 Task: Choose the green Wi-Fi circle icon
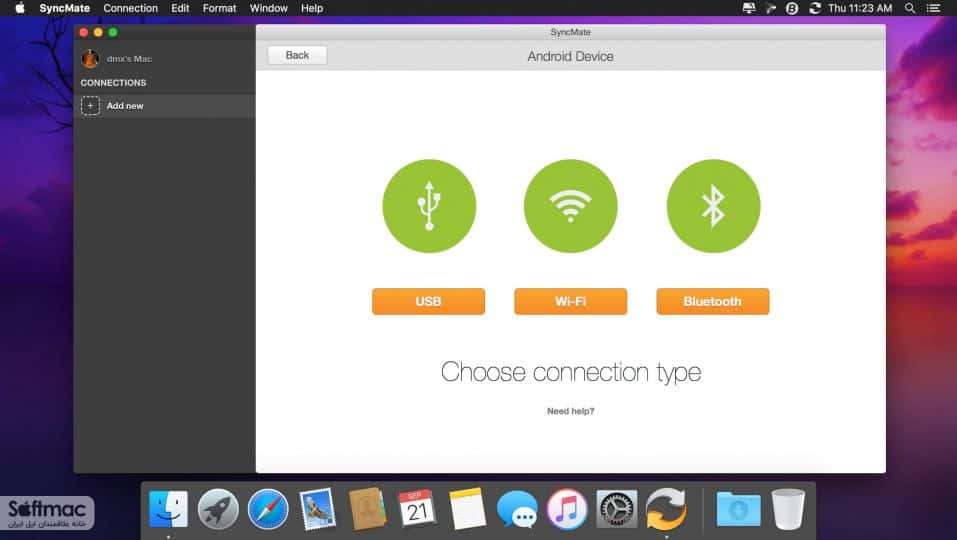coord(571,206)
